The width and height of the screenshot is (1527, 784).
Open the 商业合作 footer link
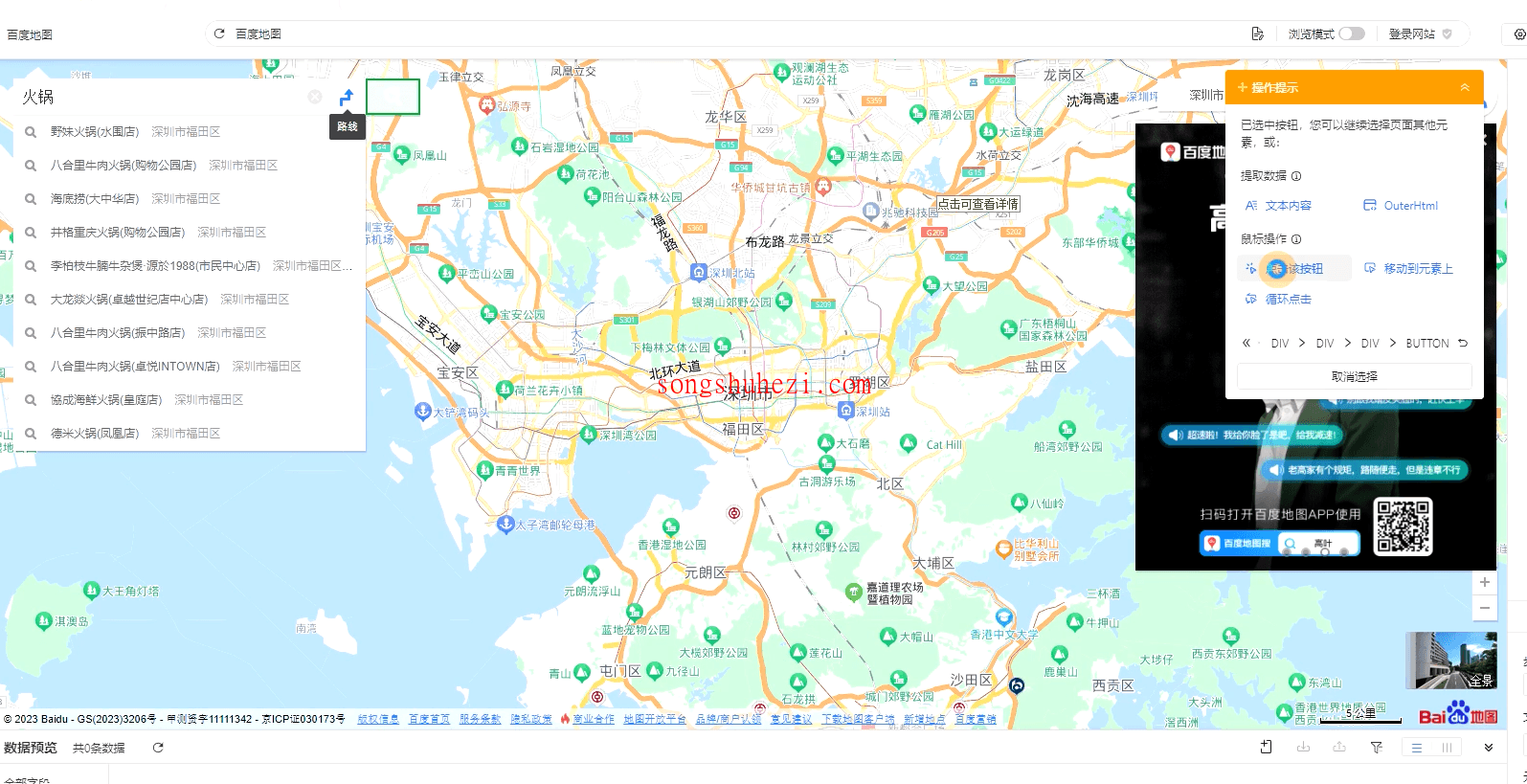pyautogui.click(x=594, y=719)
